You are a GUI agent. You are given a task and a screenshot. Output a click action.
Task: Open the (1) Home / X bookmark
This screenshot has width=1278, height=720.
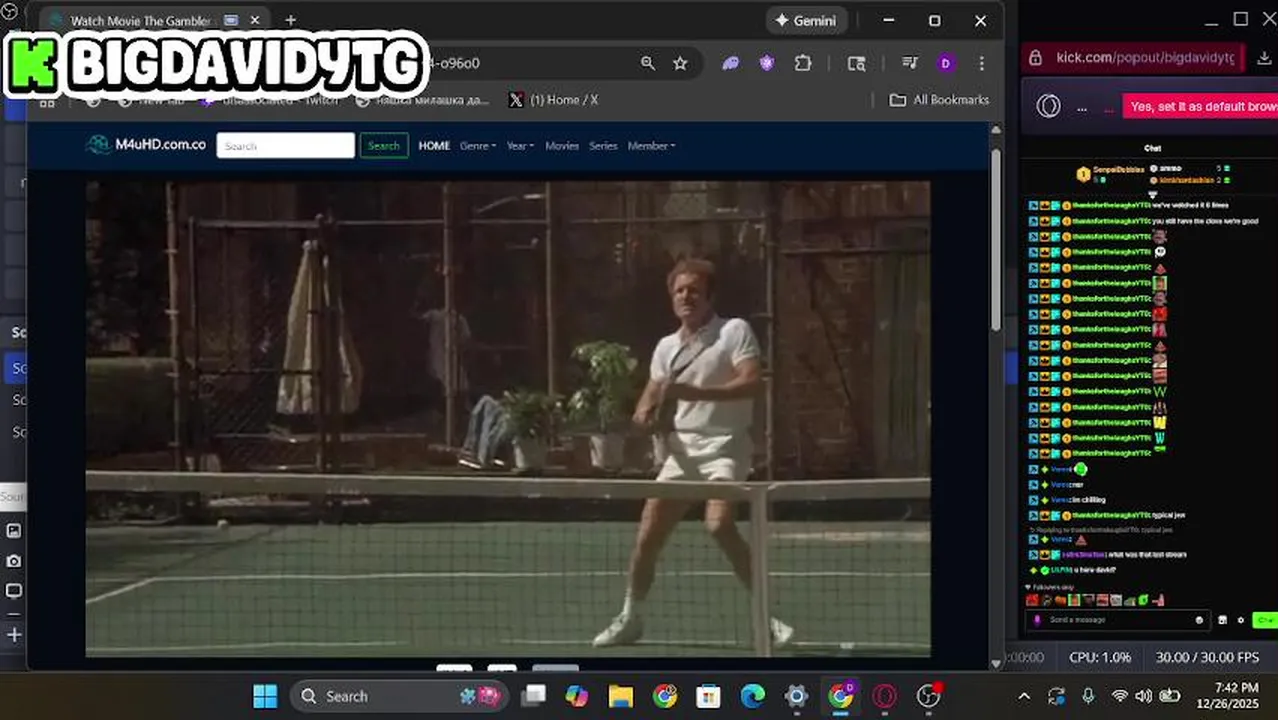coord(553,100)
